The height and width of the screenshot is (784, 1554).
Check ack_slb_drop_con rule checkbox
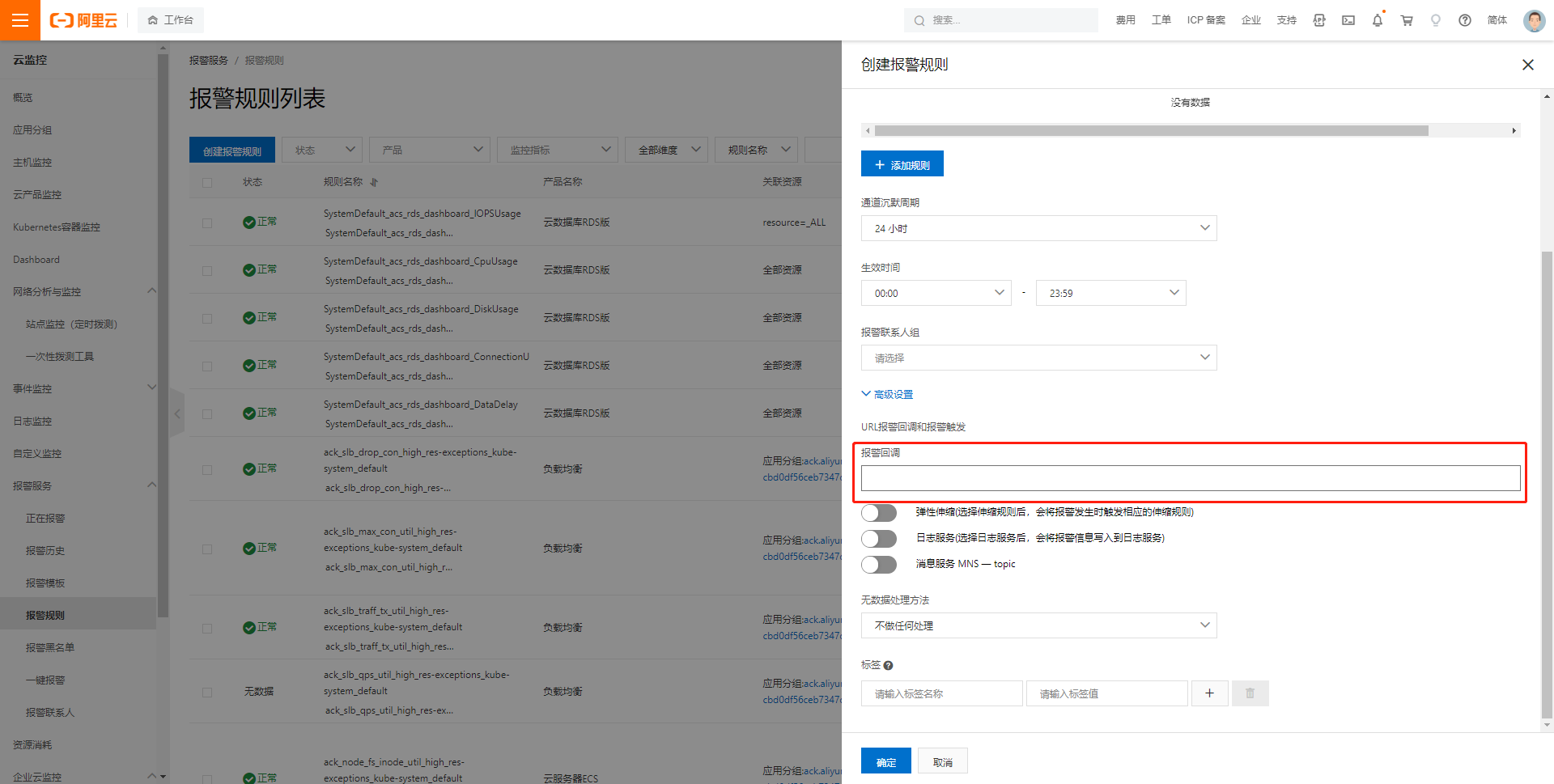click(x=207, y=469)
